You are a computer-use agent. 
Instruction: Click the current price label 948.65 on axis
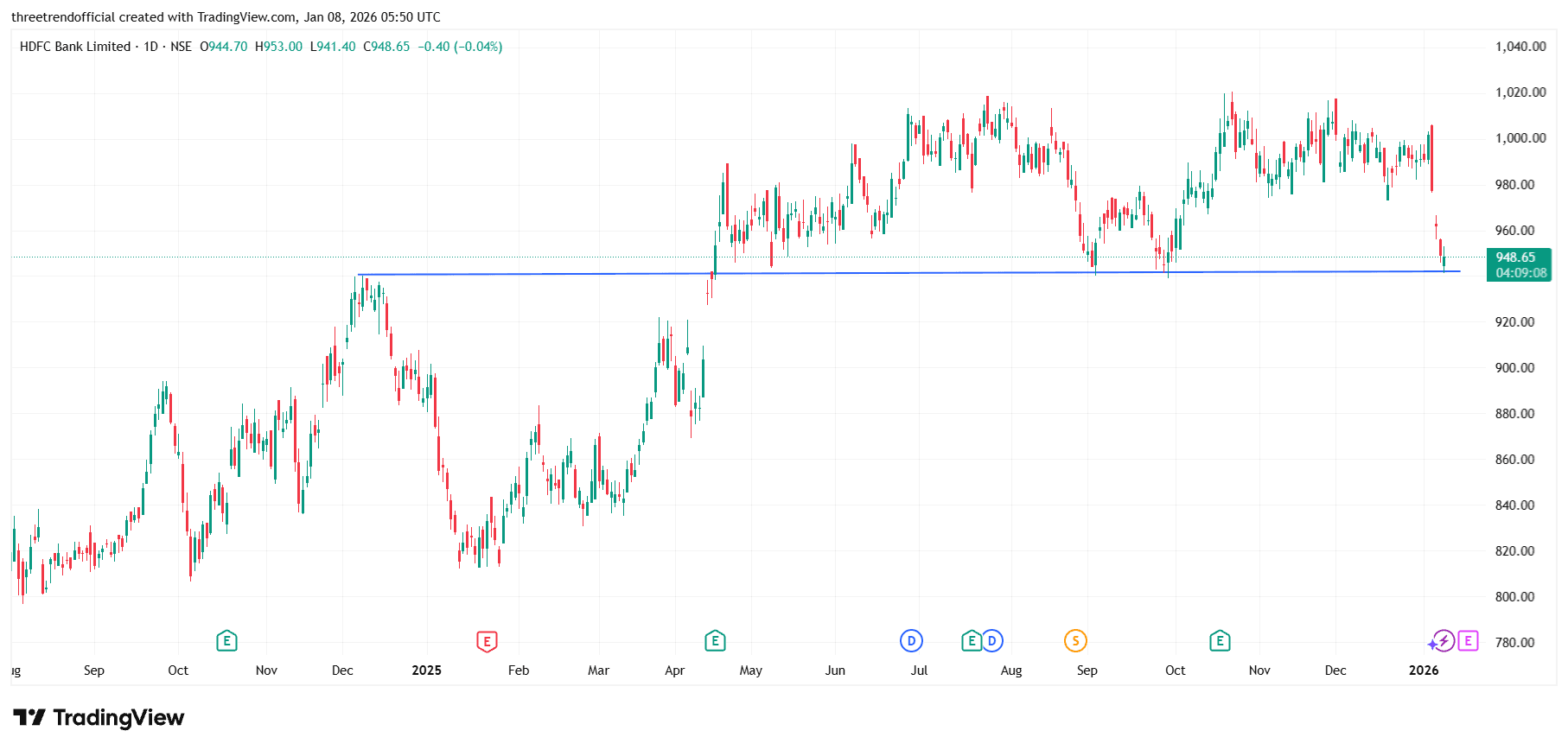click(x=1516, y=257)
